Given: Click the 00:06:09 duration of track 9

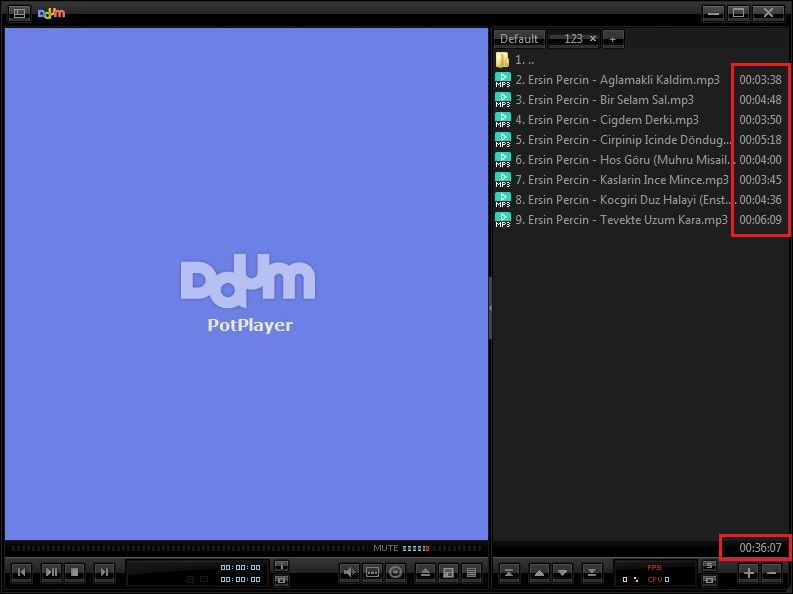Looking at the screenshot, I should 760,219.
